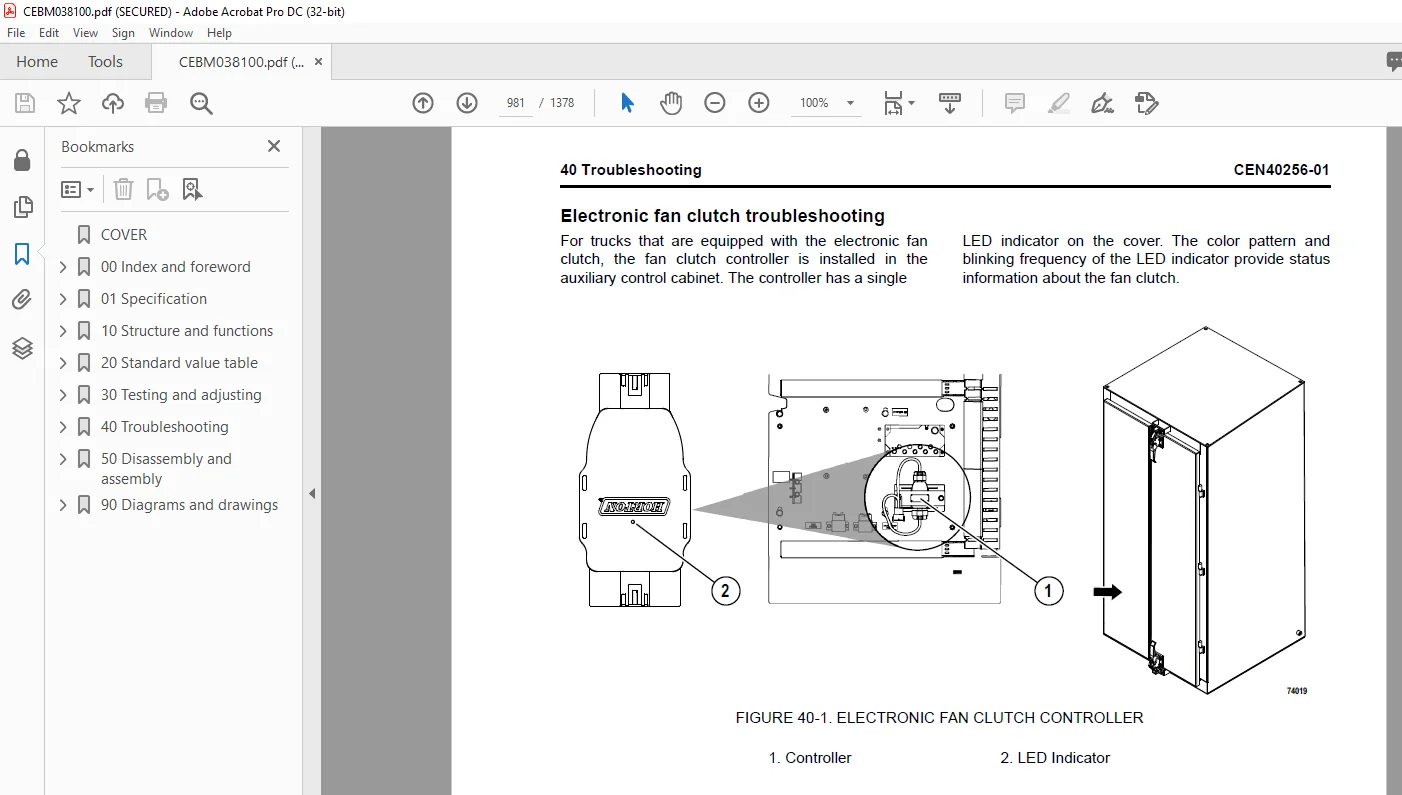Screen dimensions: 1402x795
Task: Jump to 90 Diagrams and drawings bookmark
Action: [x=190, y=505]
